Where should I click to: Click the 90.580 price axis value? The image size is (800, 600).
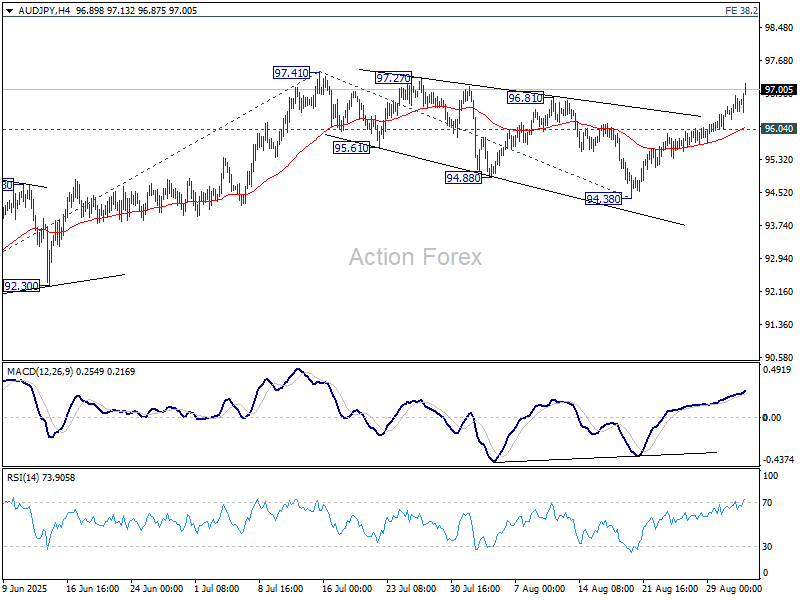[779, 357]
